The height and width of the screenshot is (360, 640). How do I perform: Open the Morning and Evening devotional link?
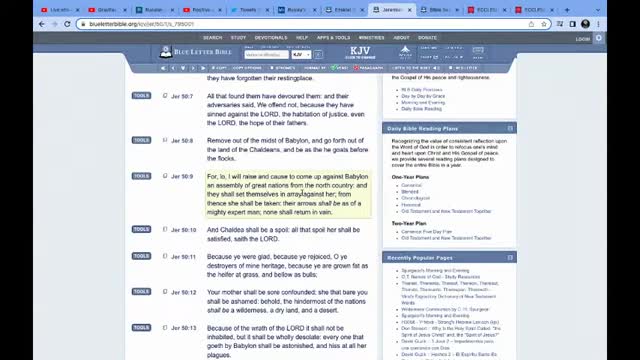423,102
